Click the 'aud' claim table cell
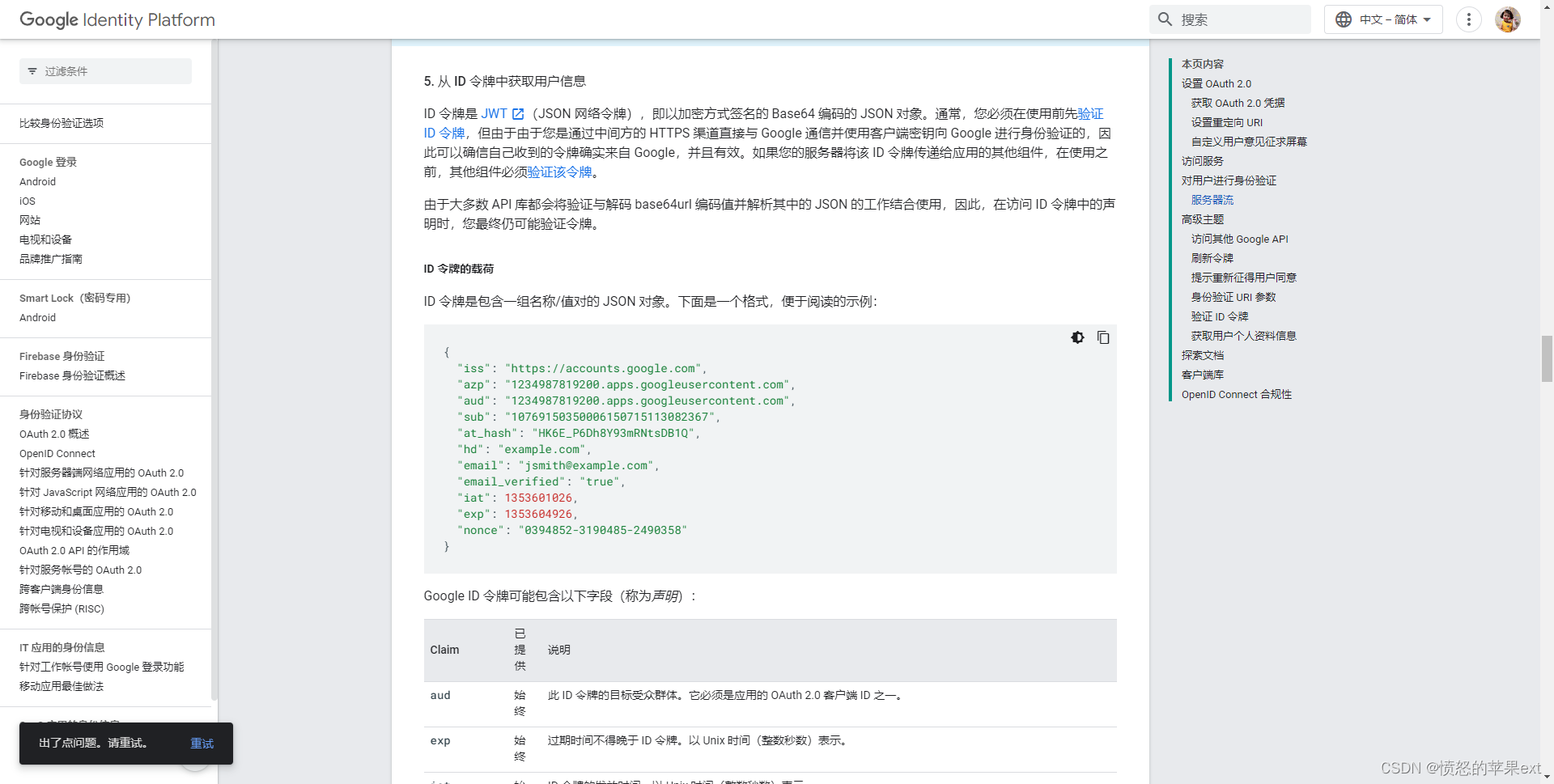This screenshot has width=1554, height=784. pos(440,696)
